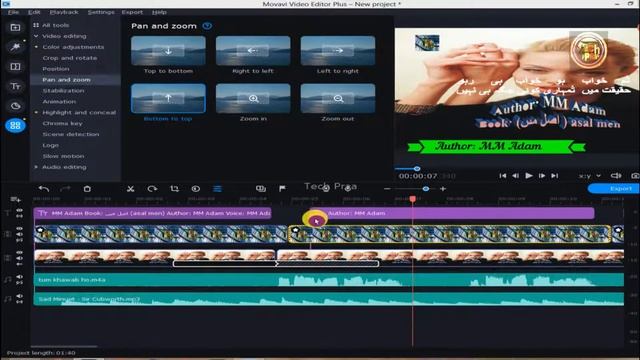Click the Pan and zoom help icon
The width and height of the screenshot is (640, 360).
click(x=207, y=26)
